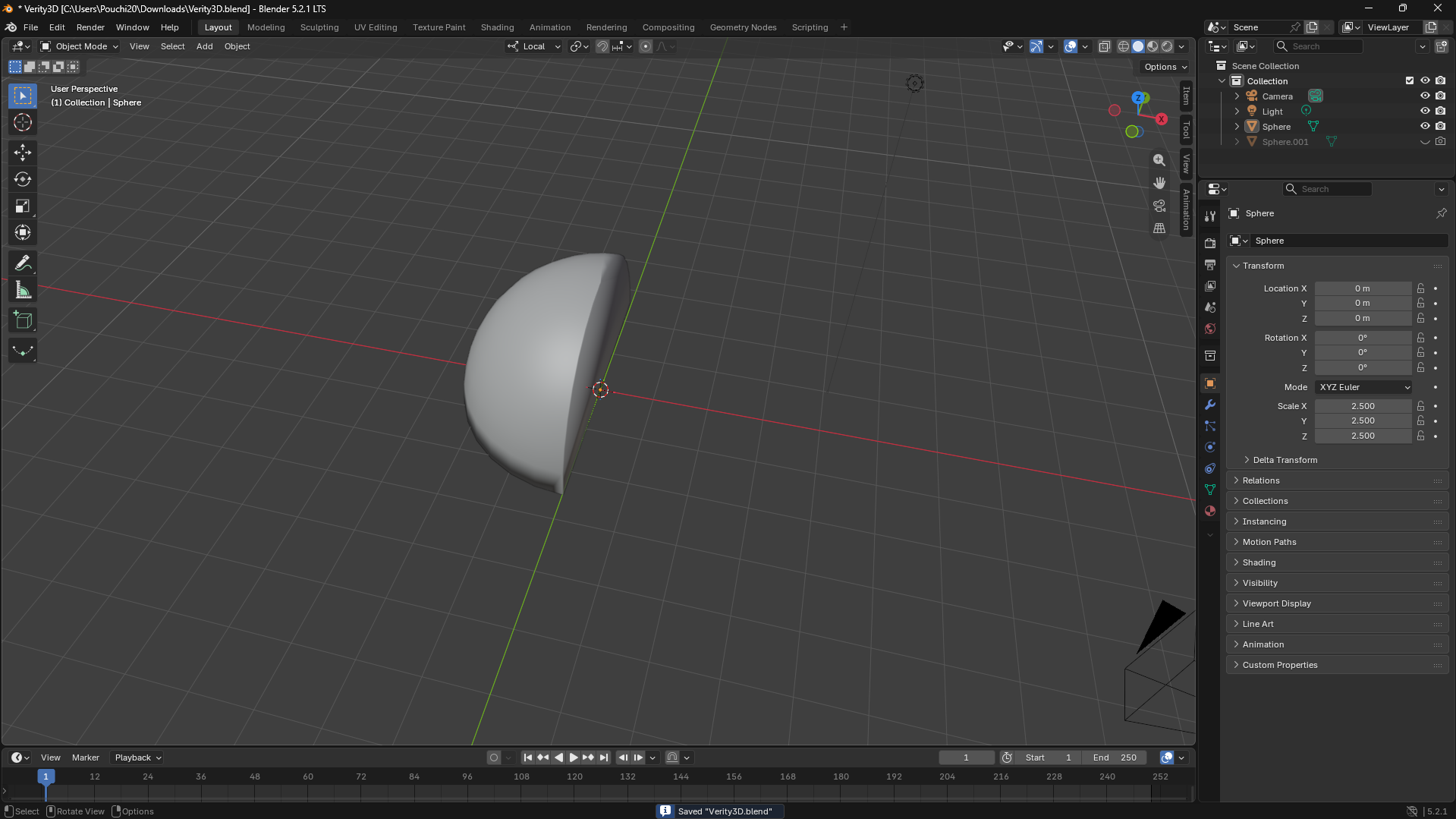1456x819 pixels.
Task: Open the Render menu
Action: point(90,27)
